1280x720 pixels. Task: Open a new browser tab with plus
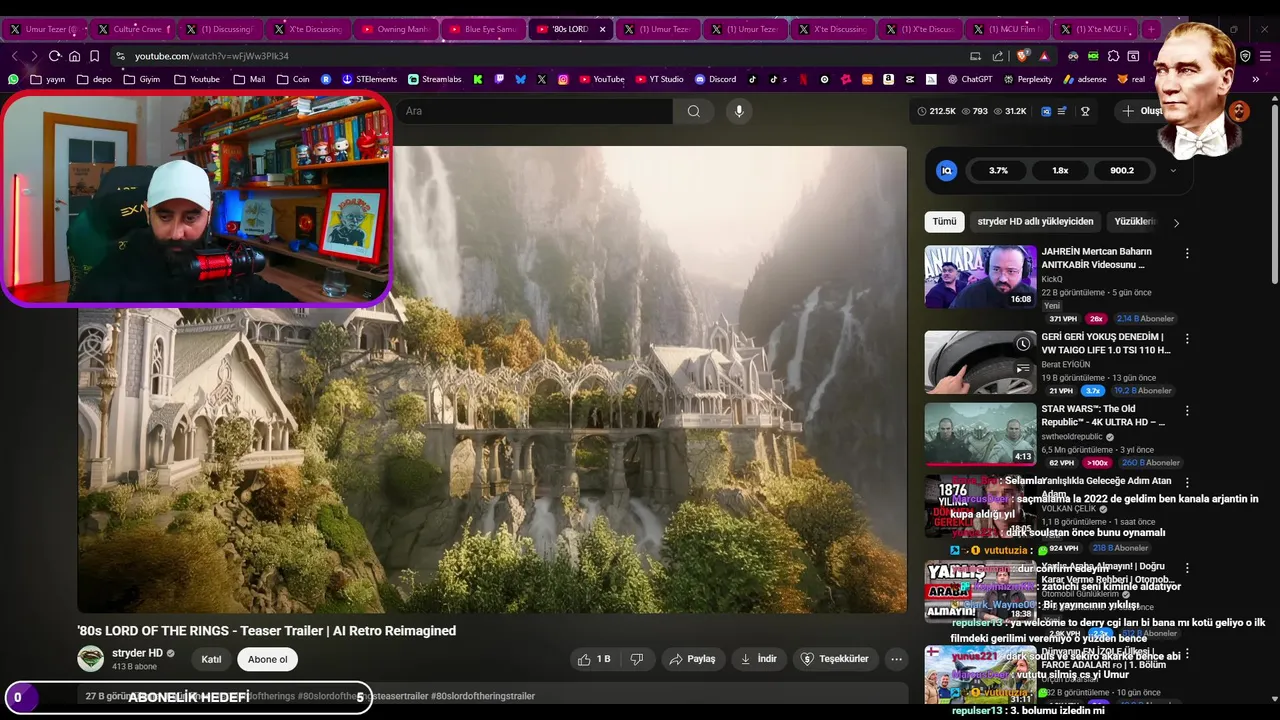click(x=1151, y=29)
